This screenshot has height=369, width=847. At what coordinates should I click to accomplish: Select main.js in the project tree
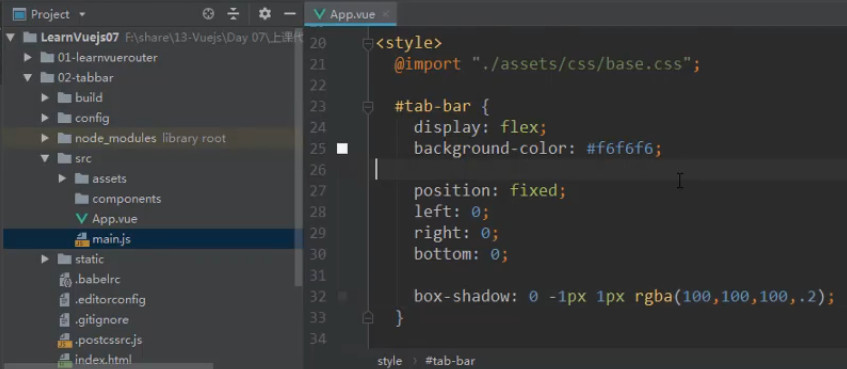111,239
